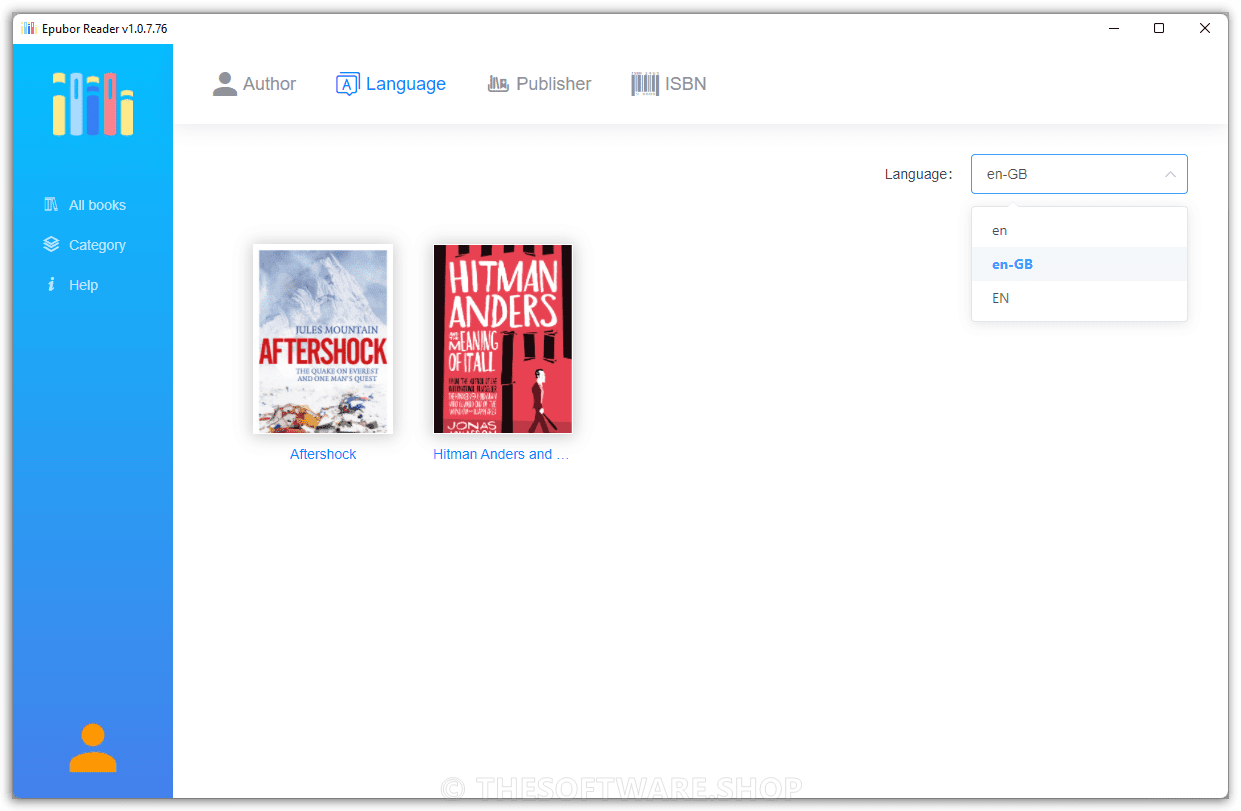The image size is (1241, 811).
Task: Maximize the Epubor Reader window
Action: [1159, 29]
